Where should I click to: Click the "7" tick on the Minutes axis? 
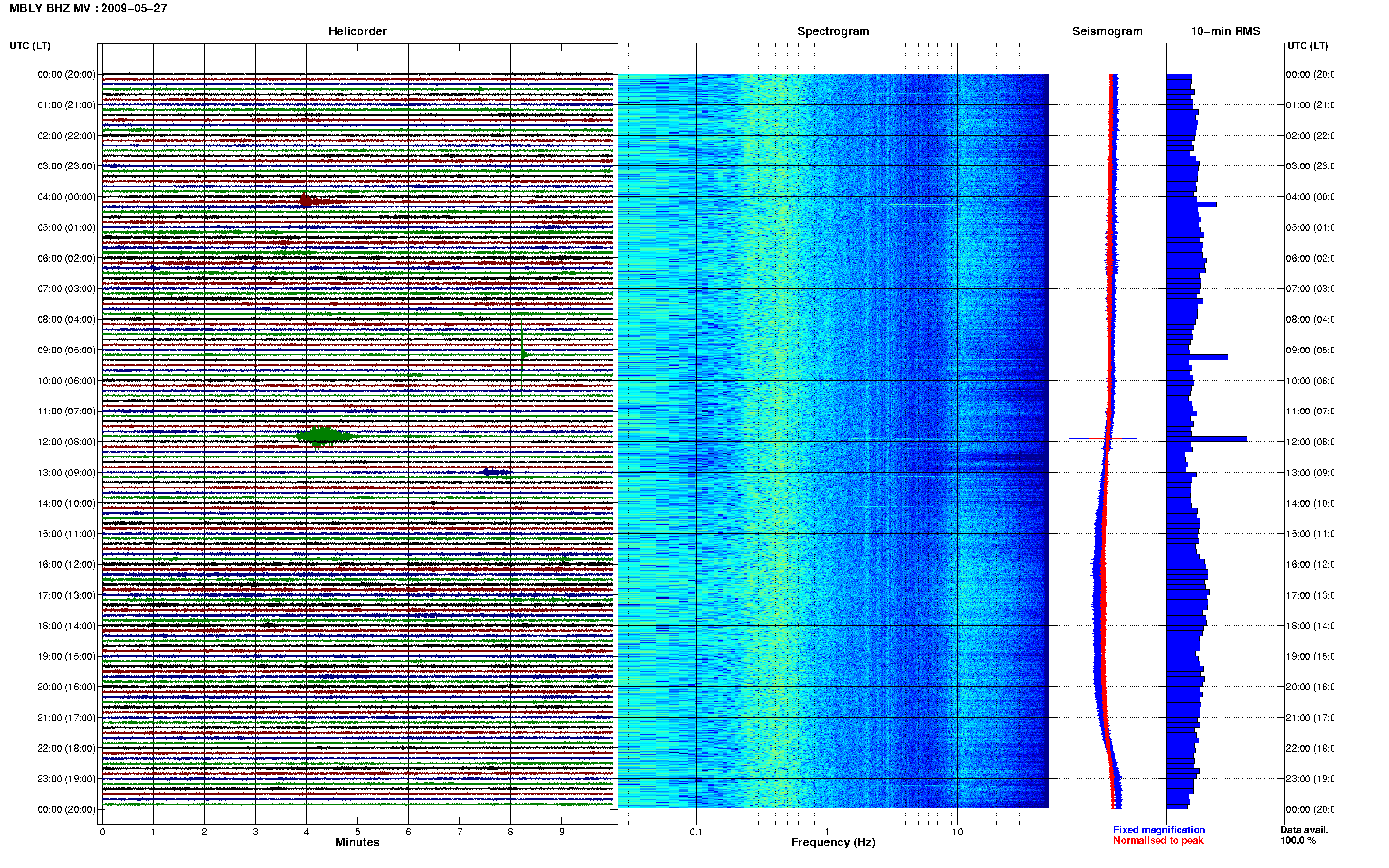pos(460,832)
